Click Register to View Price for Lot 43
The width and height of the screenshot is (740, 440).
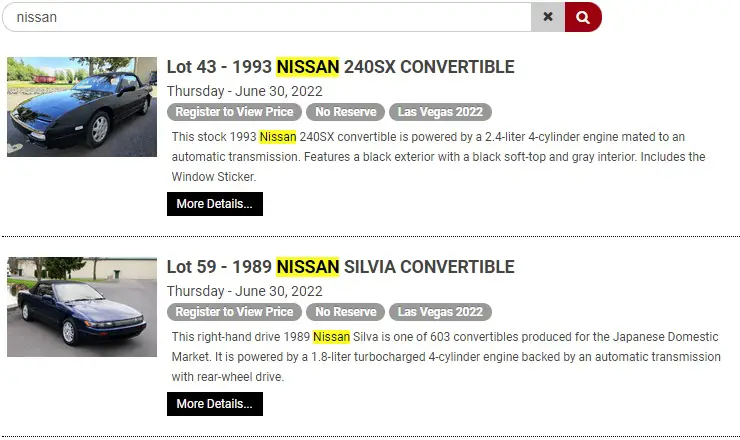pos(234,112)
